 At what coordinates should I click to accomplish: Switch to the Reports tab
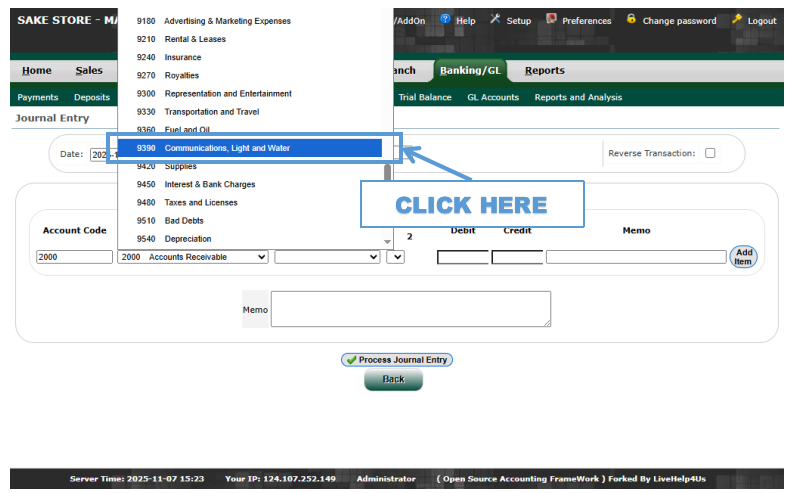point(544,71)
